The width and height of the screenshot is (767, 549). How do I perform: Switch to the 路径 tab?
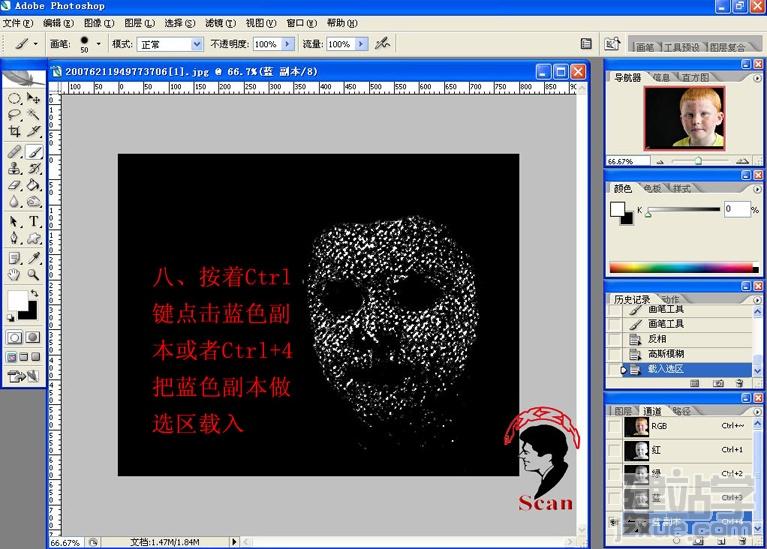(x=681, y=411)
